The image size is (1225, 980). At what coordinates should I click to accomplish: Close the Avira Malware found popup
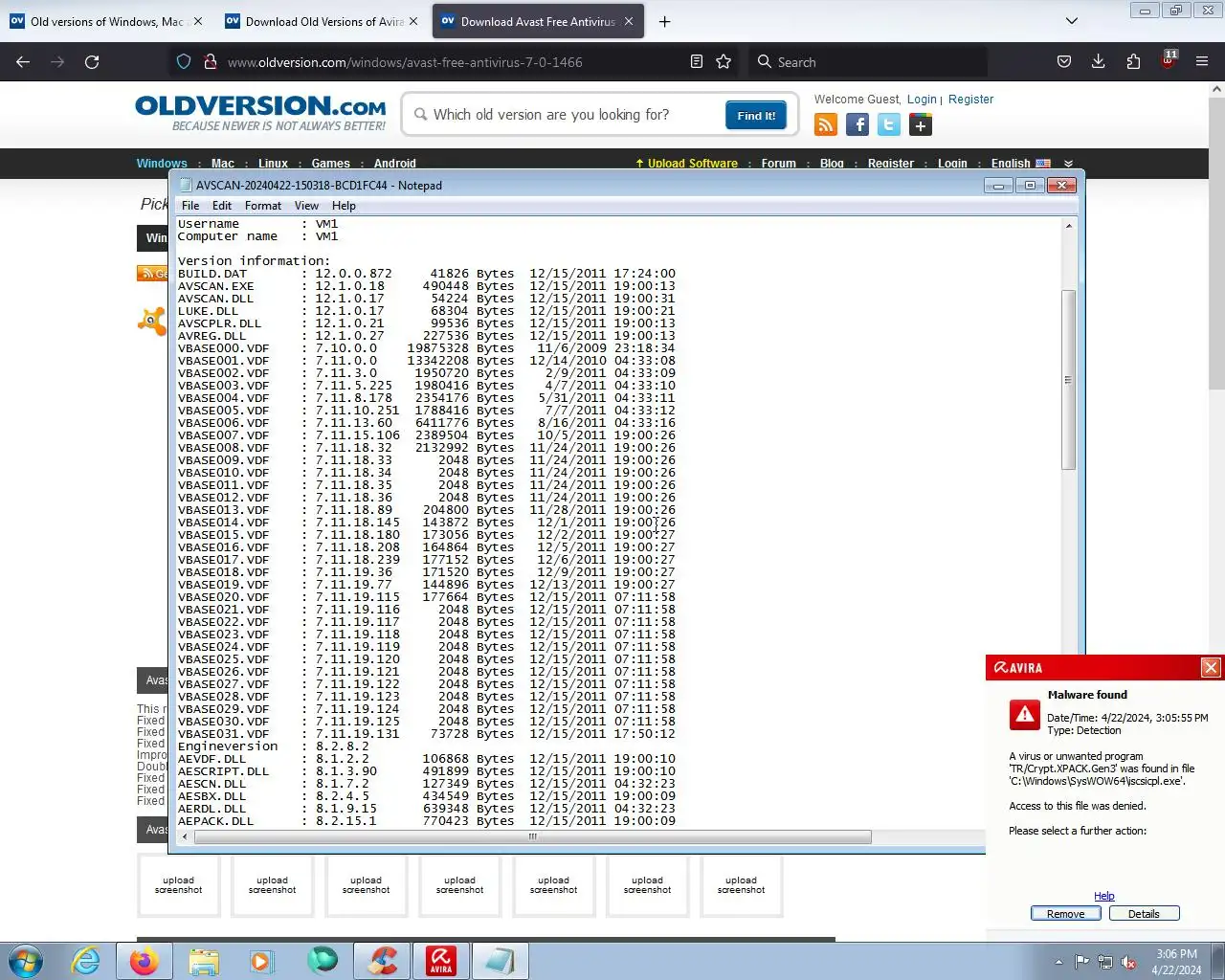(x=1211, y=668)
